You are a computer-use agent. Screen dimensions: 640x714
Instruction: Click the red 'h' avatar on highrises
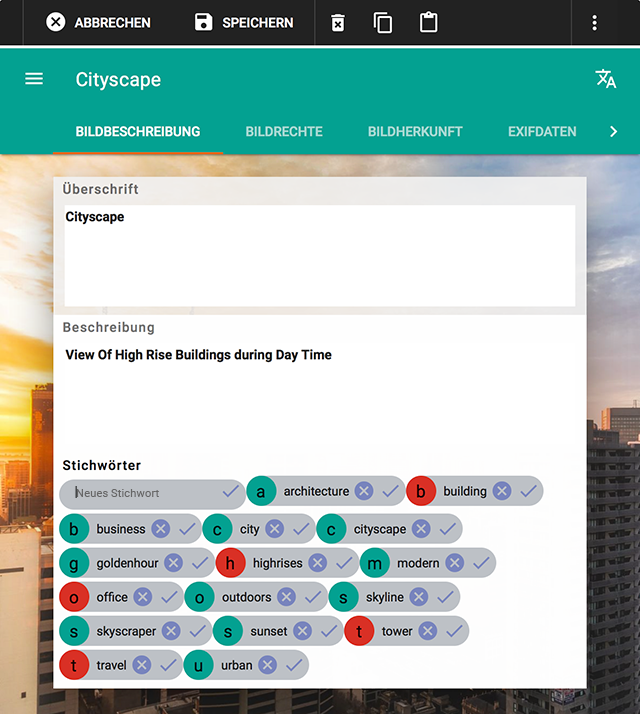coord(230,563)
